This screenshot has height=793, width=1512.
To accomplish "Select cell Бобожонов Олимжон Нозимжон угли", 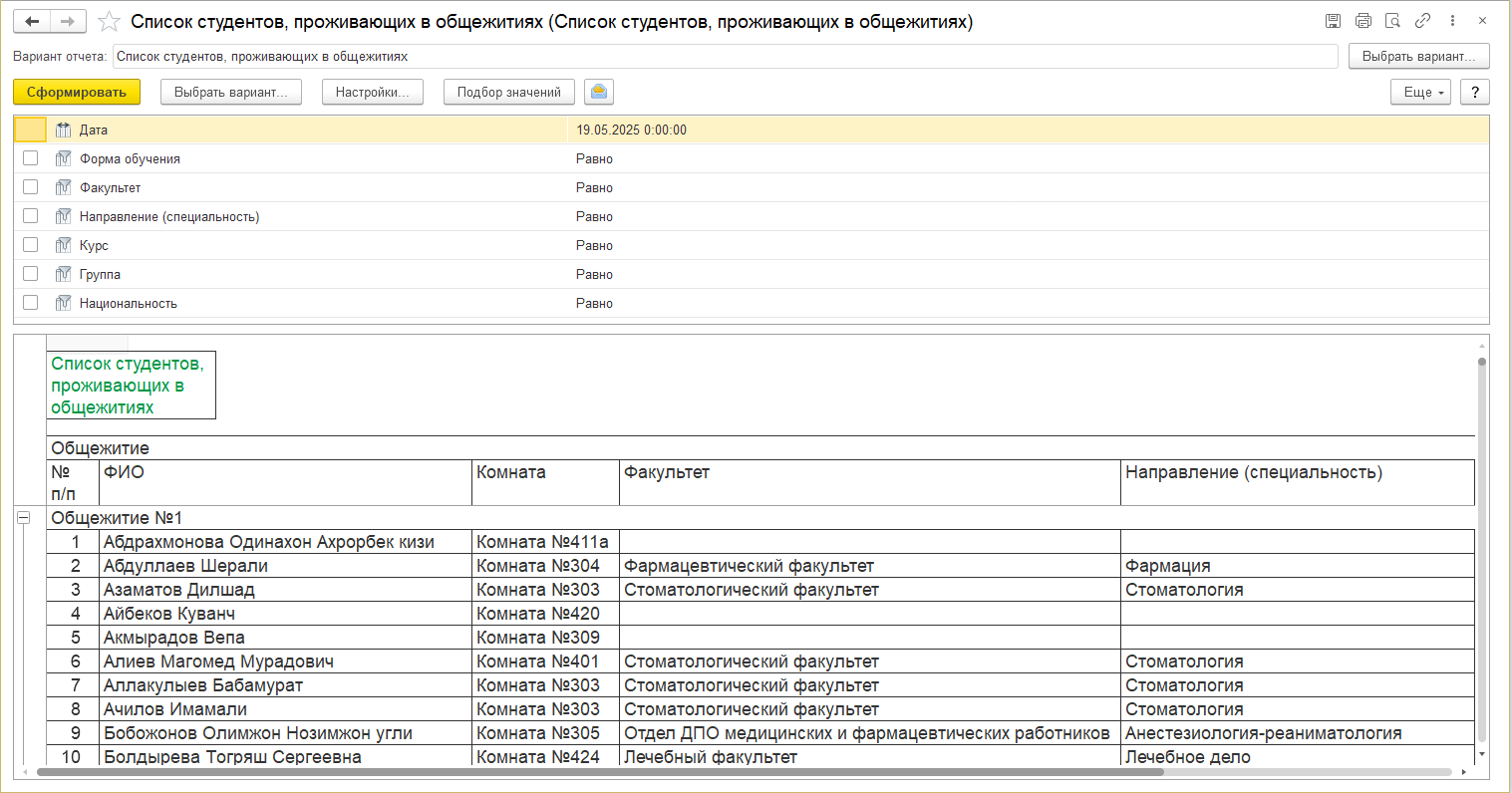I will (286, 733).
